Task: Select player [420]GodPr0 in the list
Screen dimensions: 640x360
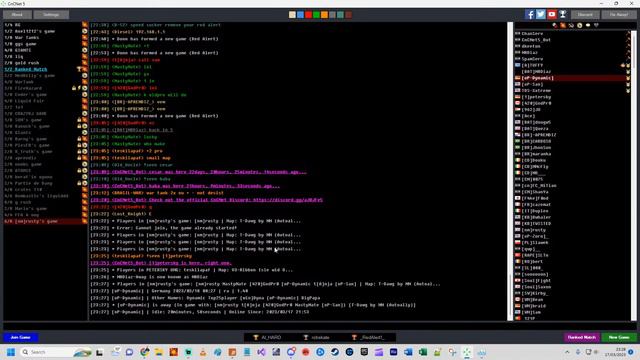Action: (x=572, y=103)
